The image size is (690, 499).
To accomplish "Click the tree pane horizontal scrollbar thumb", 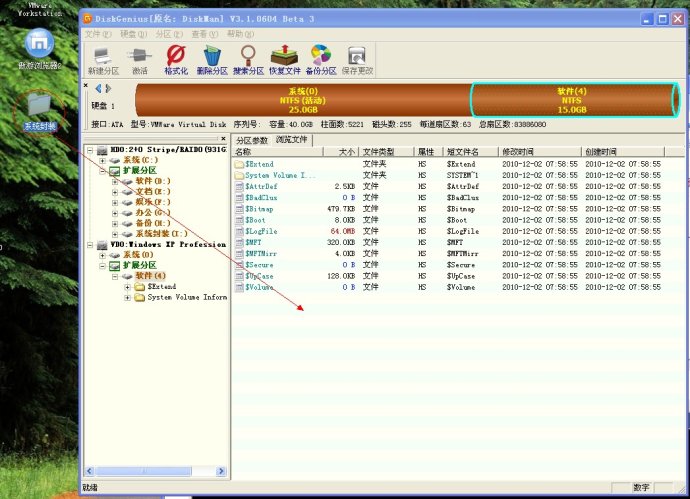I will coord(143,471).
